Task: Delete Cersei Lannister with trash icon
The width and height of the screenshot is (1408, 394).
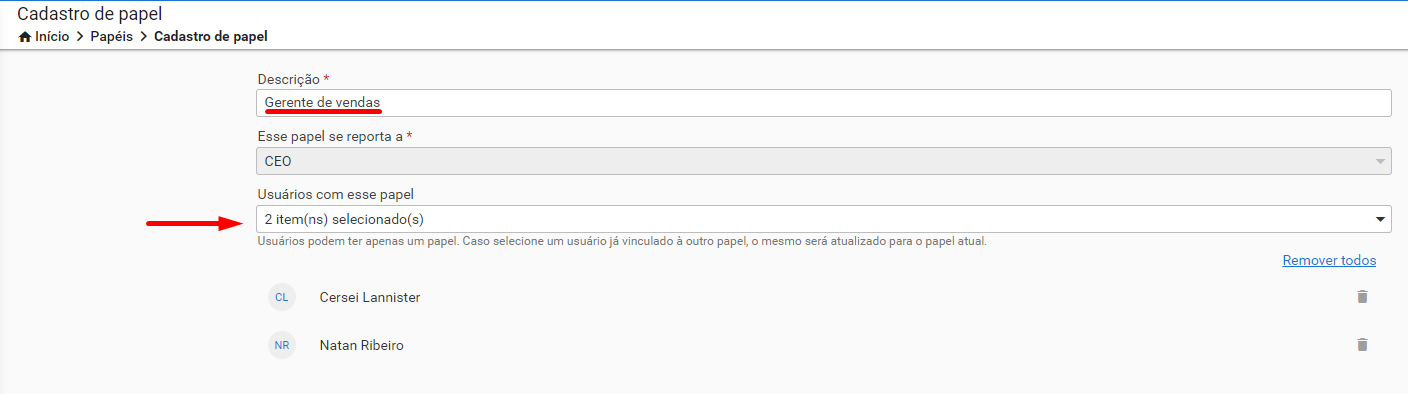Action: coord(1361,297)
